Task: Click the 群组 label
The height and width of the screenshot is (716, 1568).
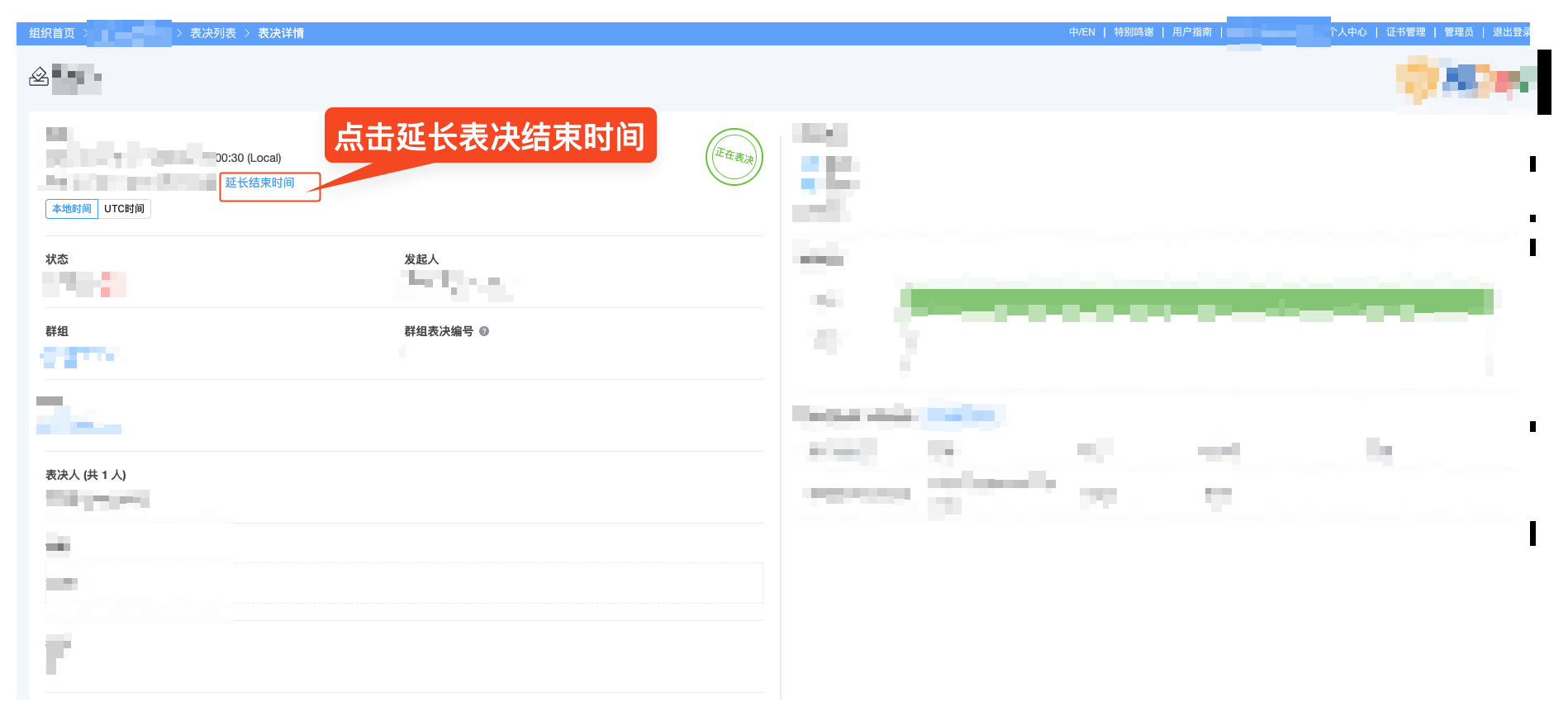Action: pos(57,331)
